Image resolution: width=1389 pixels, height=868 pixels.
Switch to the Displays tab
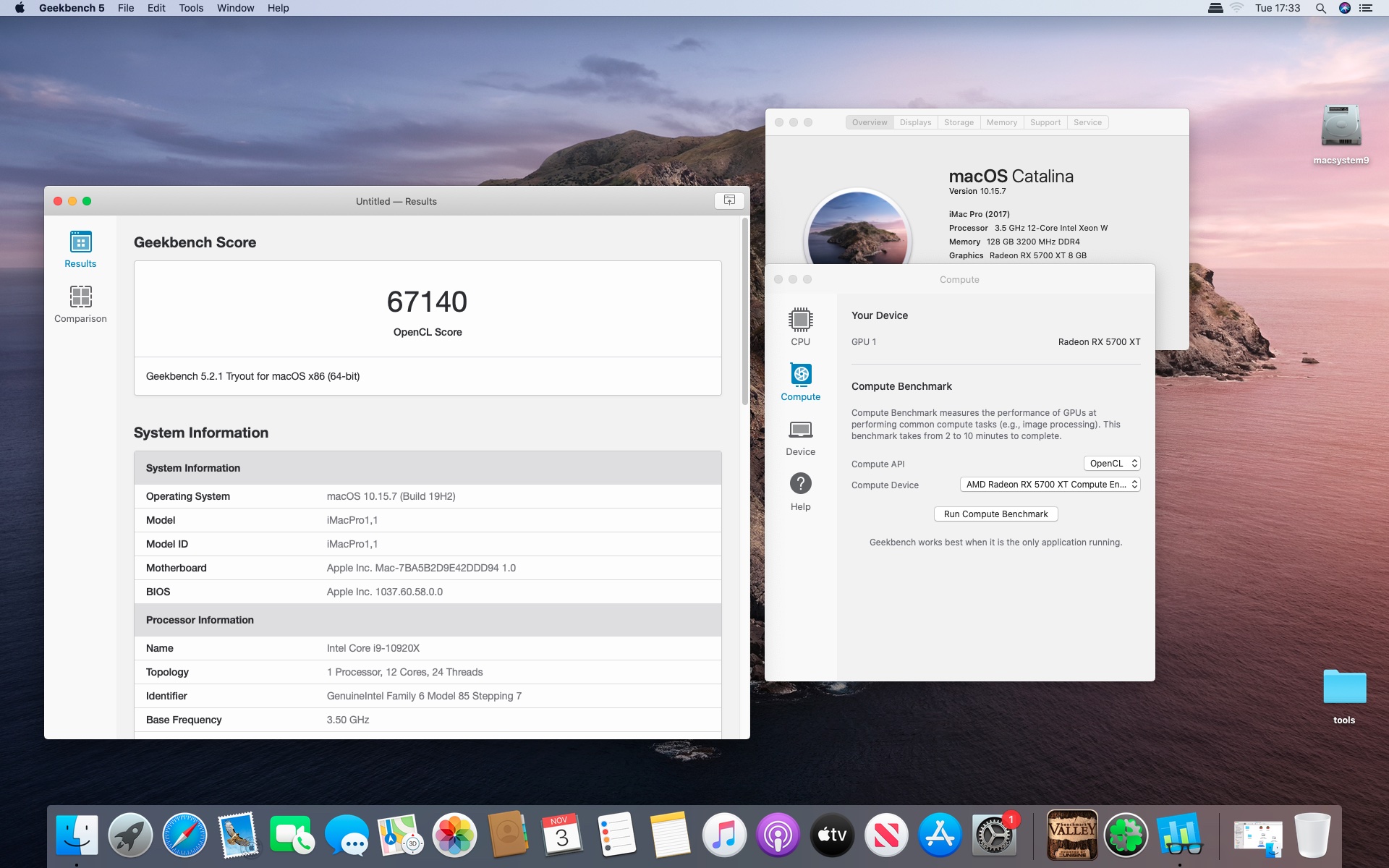[x=915, y=122]
